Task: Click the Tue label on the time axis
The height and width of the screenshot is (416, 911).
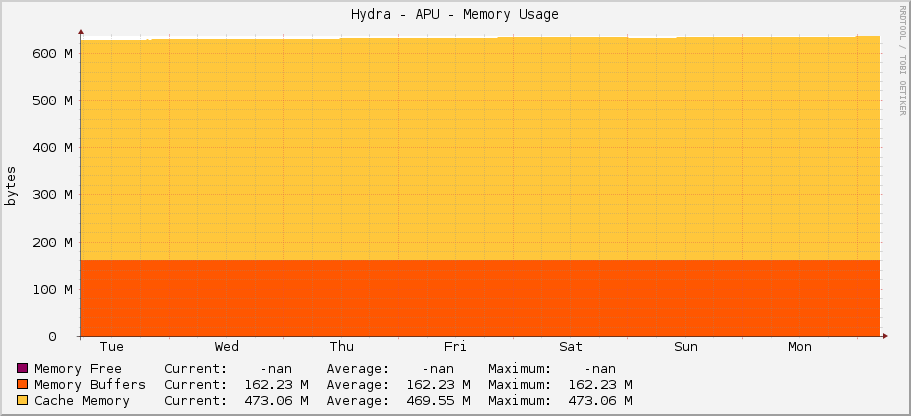Action: click(112, 347)
